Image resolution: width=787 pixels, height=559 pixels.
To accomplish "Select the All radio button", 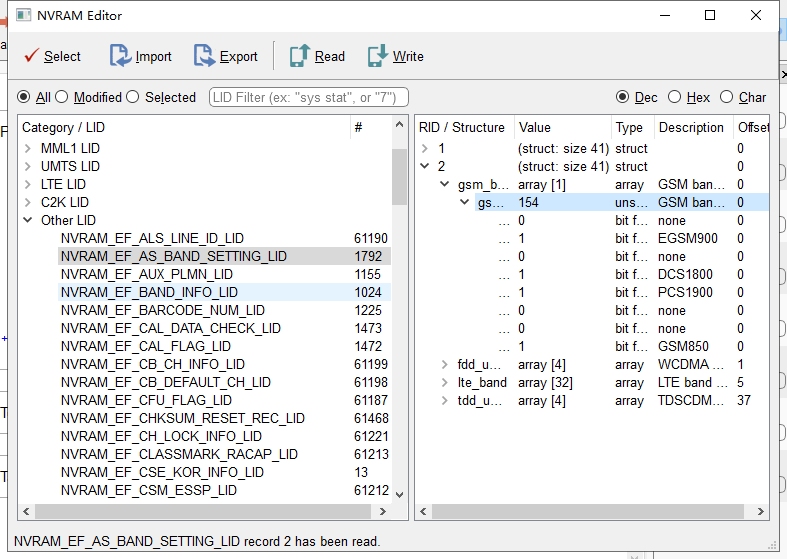I will (x=25, y=97).
